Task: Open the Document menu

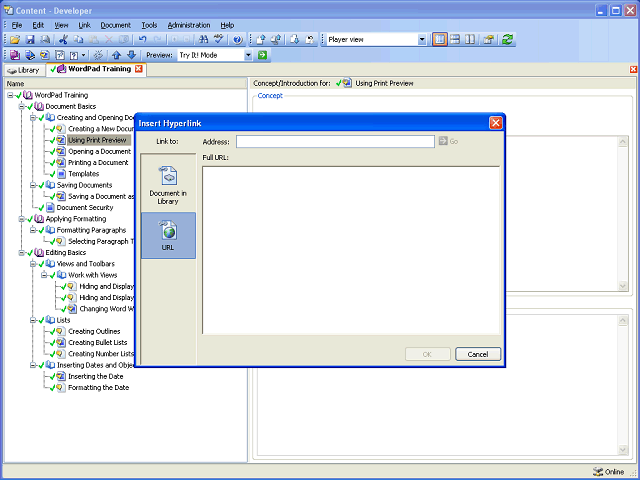Action: pos(116,25)
